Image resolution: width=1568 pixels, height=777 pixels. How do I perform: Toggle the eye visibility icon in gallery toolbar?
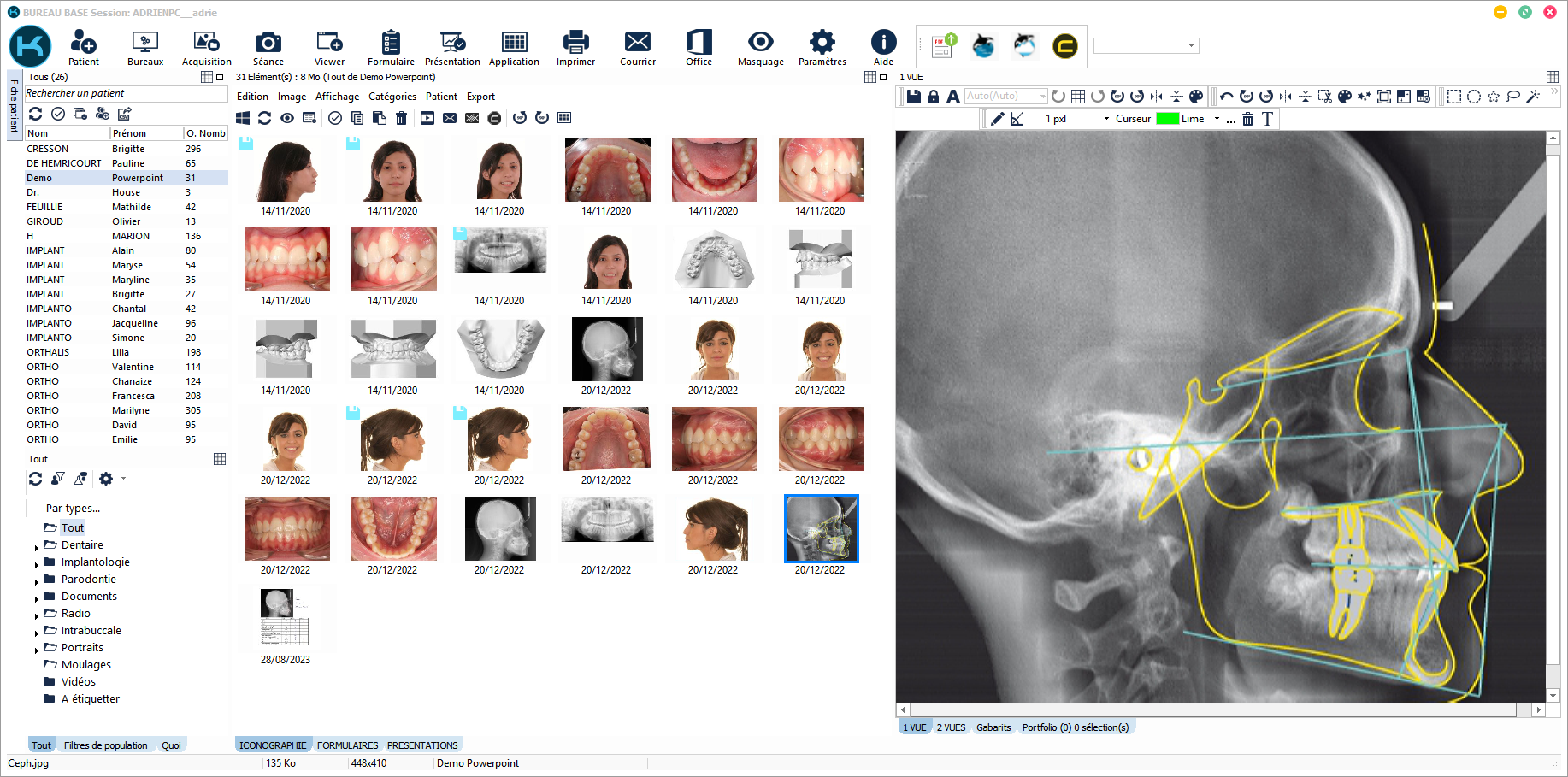pos(287,118)
